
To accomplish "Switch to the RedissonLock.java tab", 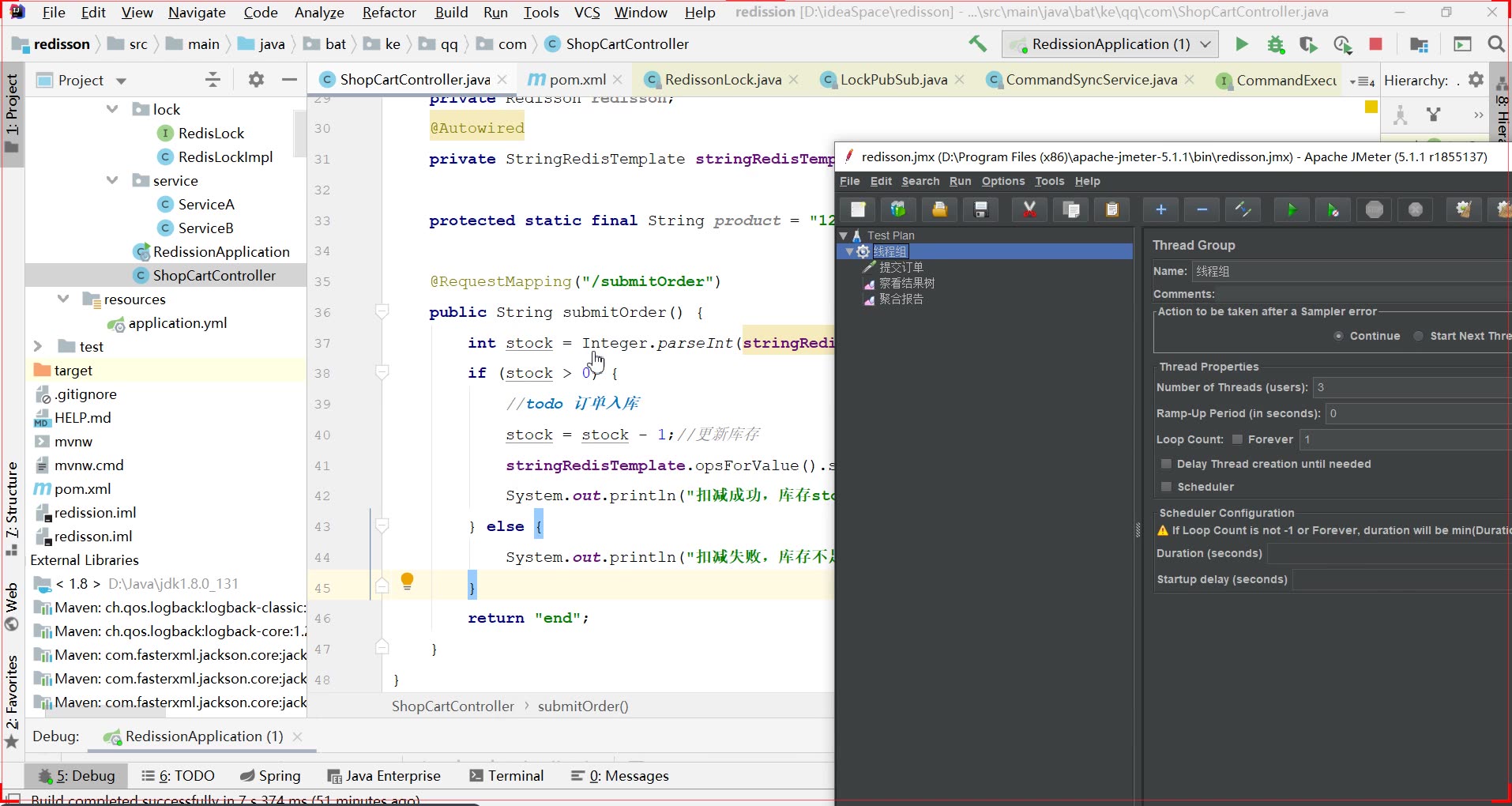I will [723, 80].
